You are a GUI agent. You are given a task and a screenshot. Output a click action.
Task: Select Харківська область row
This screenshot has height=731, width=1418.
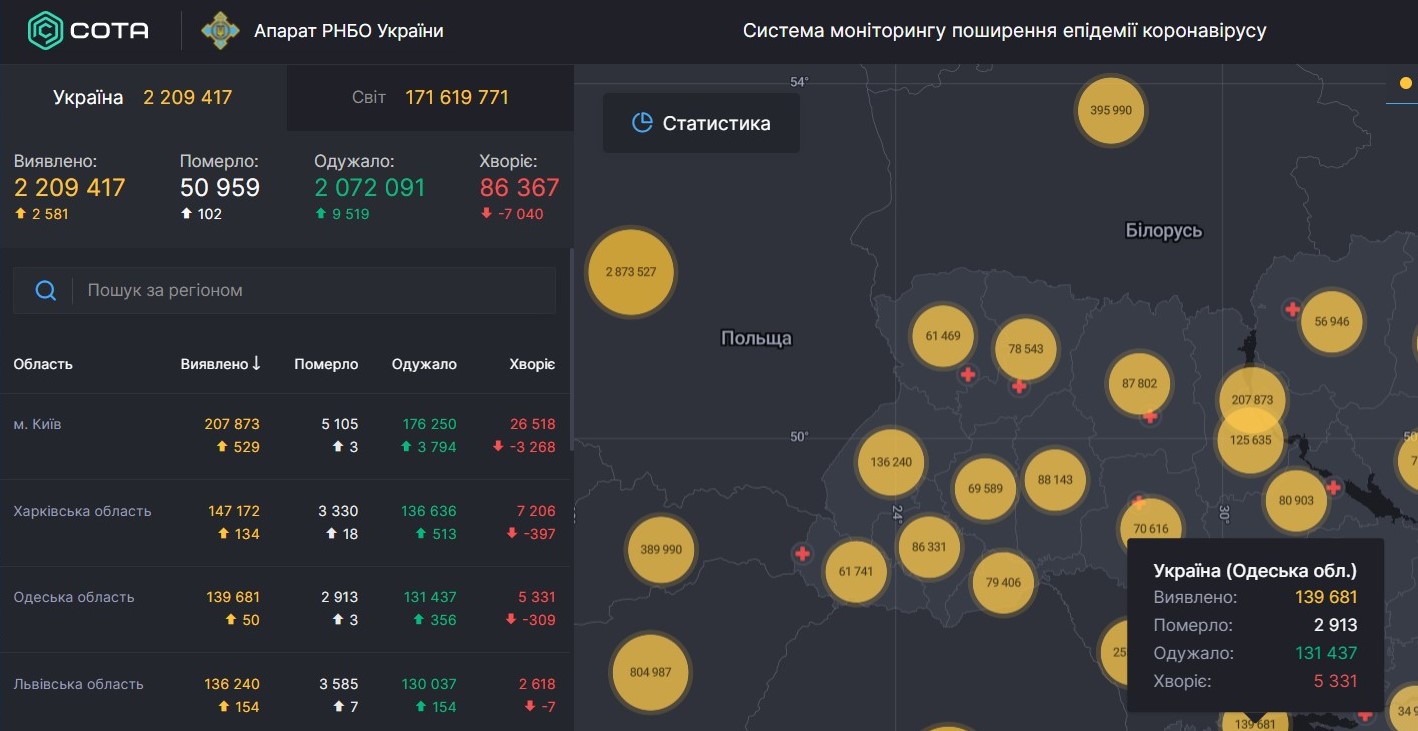(x=284, y=522)
